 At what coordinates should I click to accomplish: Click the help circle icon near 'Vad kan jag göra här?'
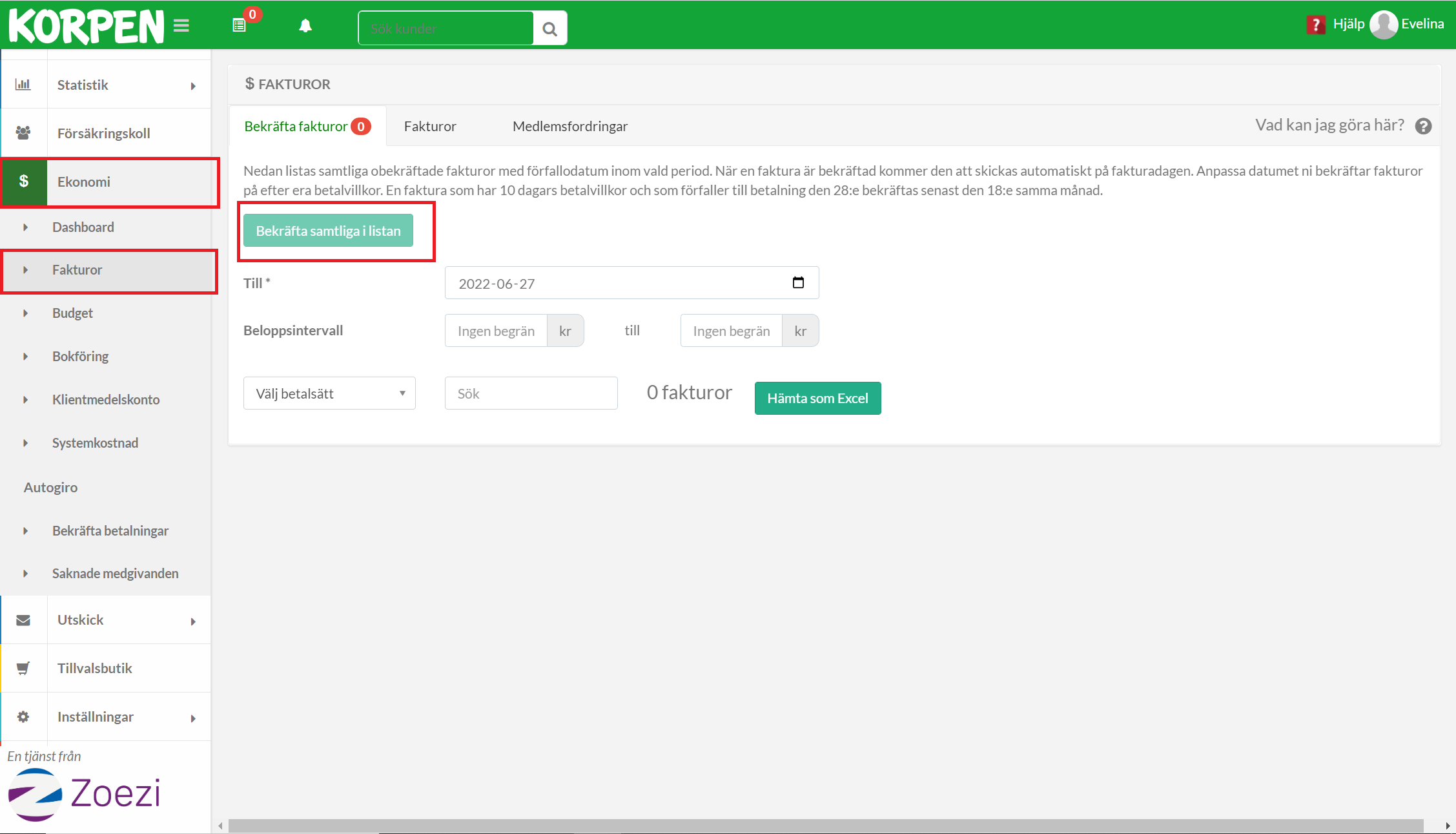pos(1423,126)
